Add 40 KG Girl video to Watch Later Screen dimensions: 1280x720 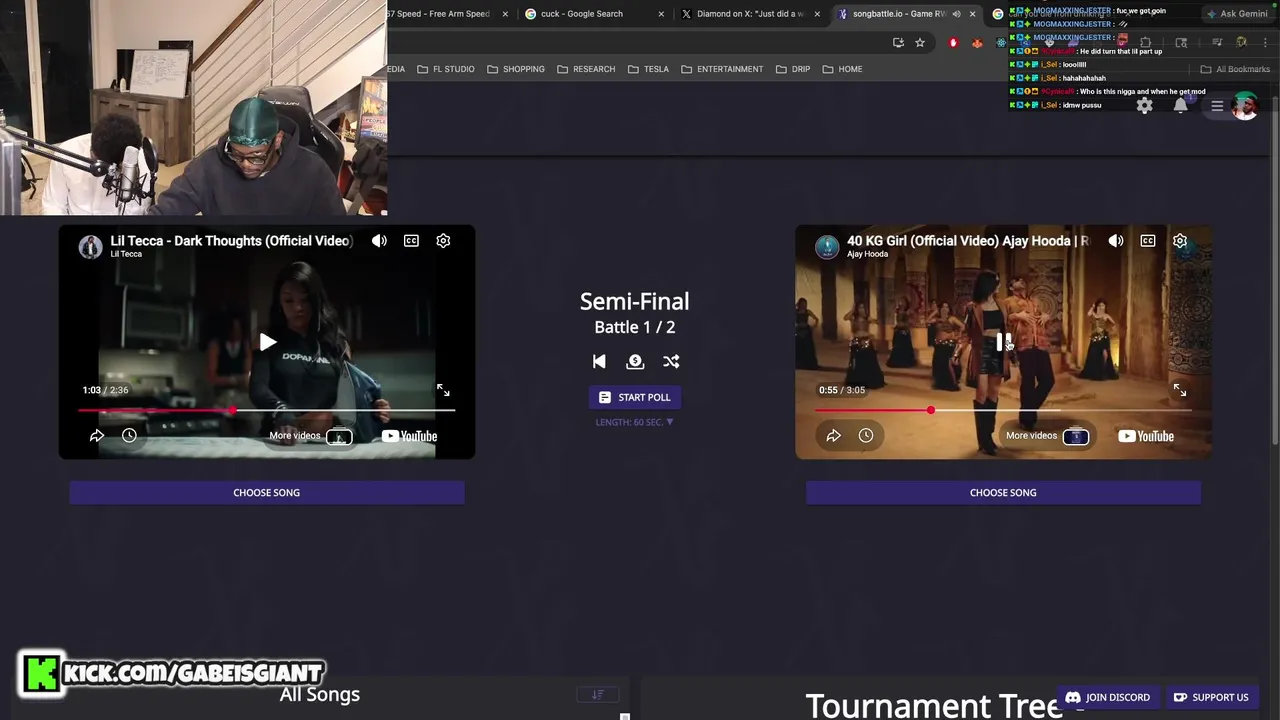click(x=866, y=436)
